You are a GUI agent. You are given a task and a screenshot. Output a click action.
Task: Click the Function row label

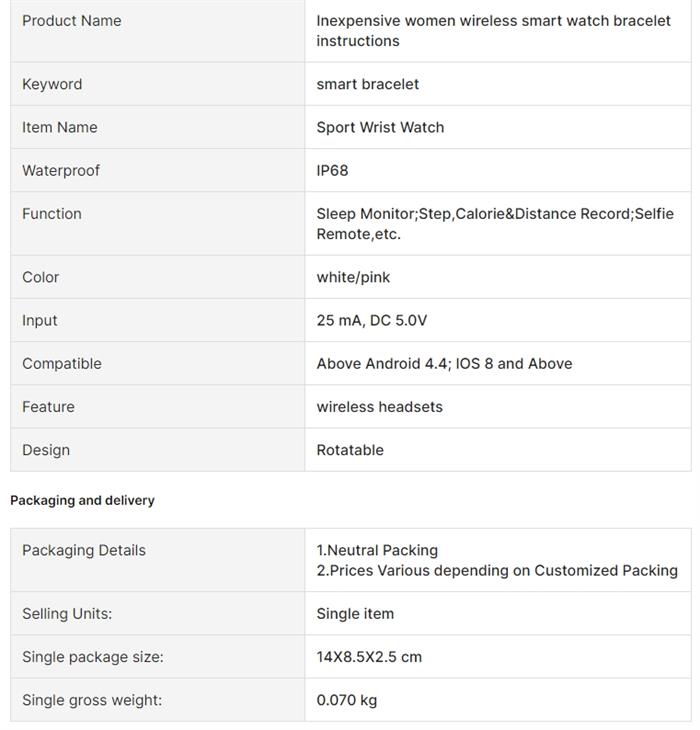click(x=52, y=213)
